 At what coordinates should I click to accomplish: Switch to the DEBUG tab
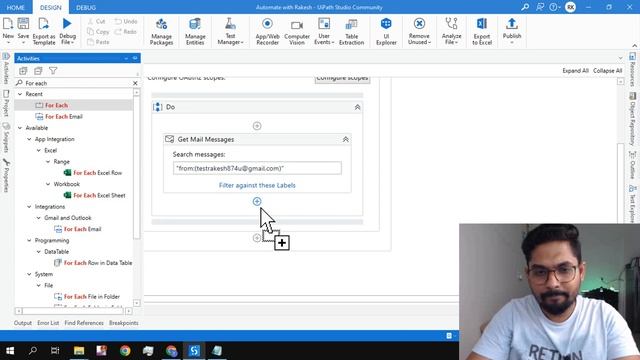(86, 7)
